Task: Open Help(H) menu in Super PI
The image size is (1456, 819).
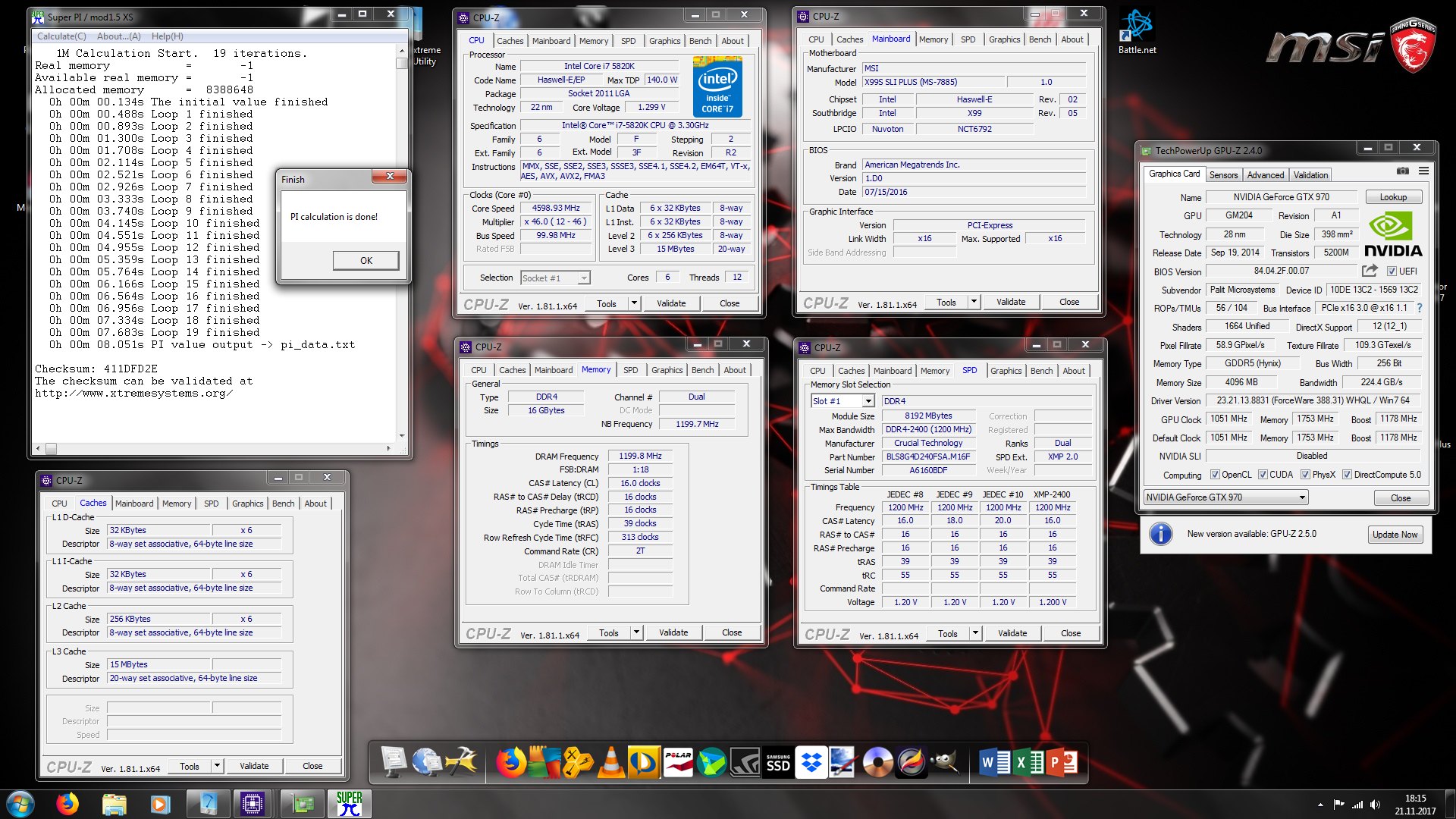Action: click(167, 36)
